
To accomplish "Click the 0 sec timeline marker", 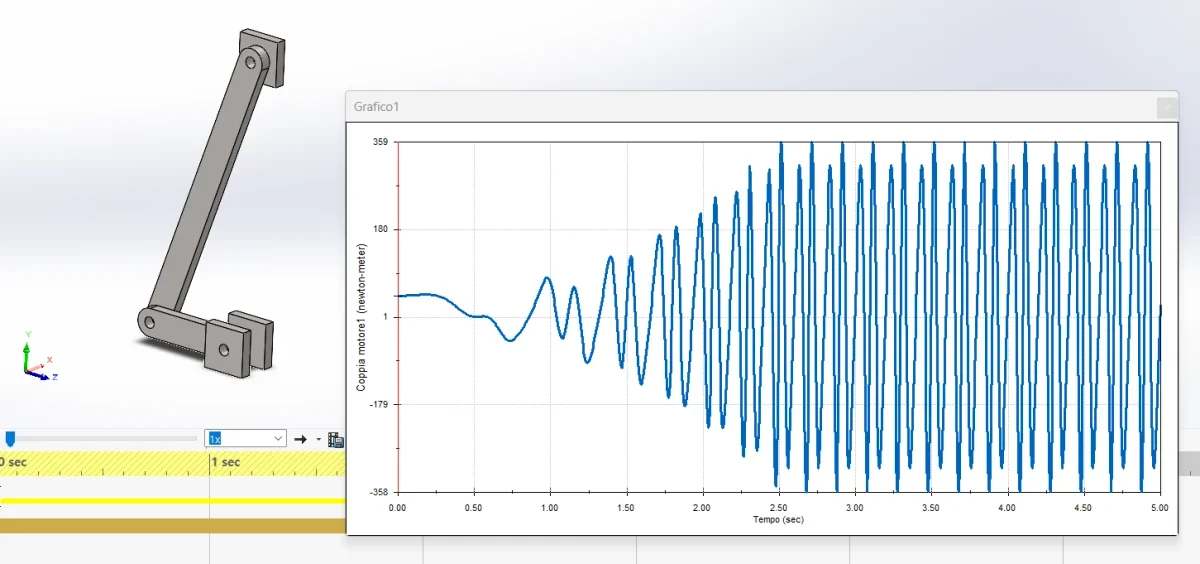I will coord(13,462).
